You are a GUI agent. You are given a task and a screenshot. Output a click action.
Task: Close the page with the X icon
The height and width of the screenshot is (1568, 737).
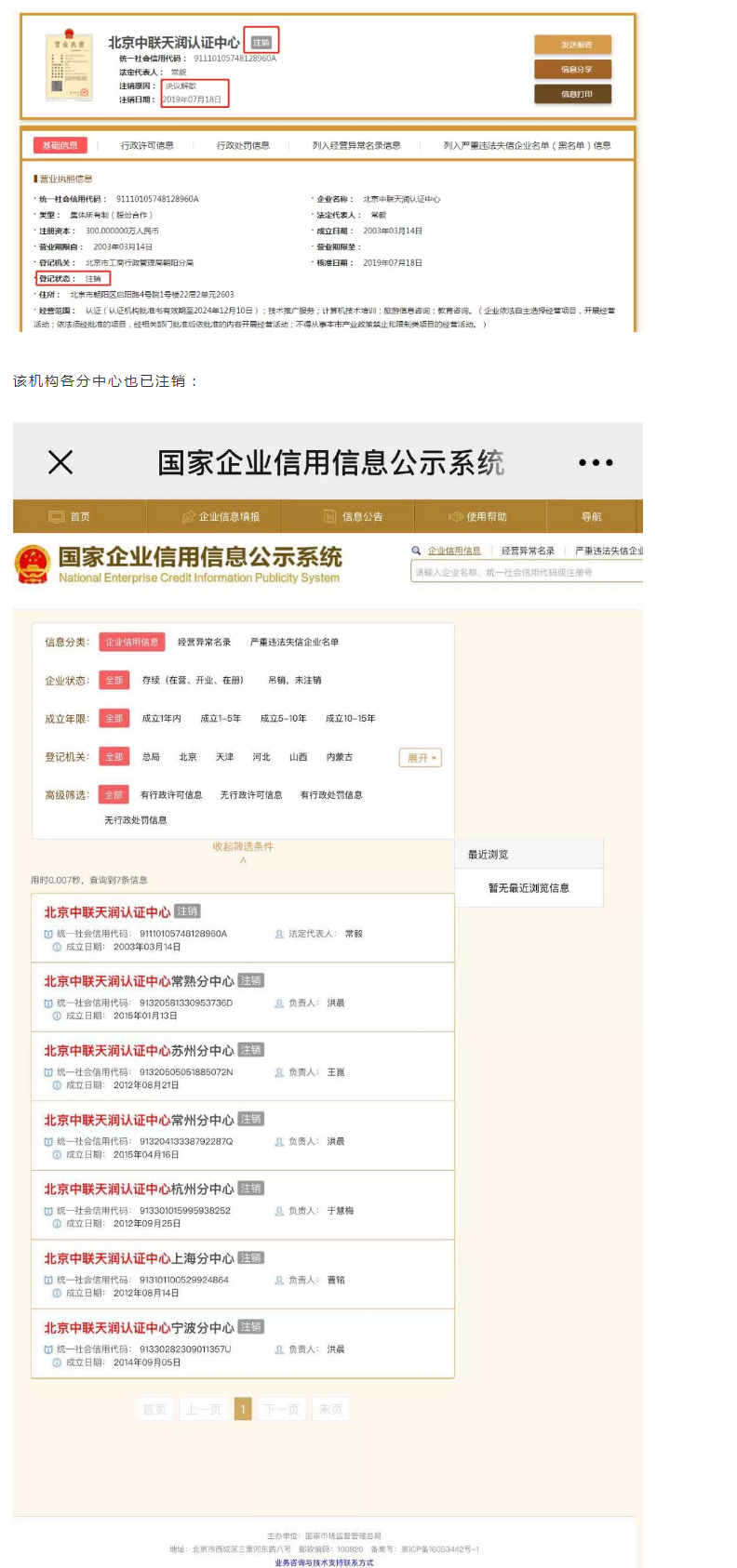[x=60, y=462]
